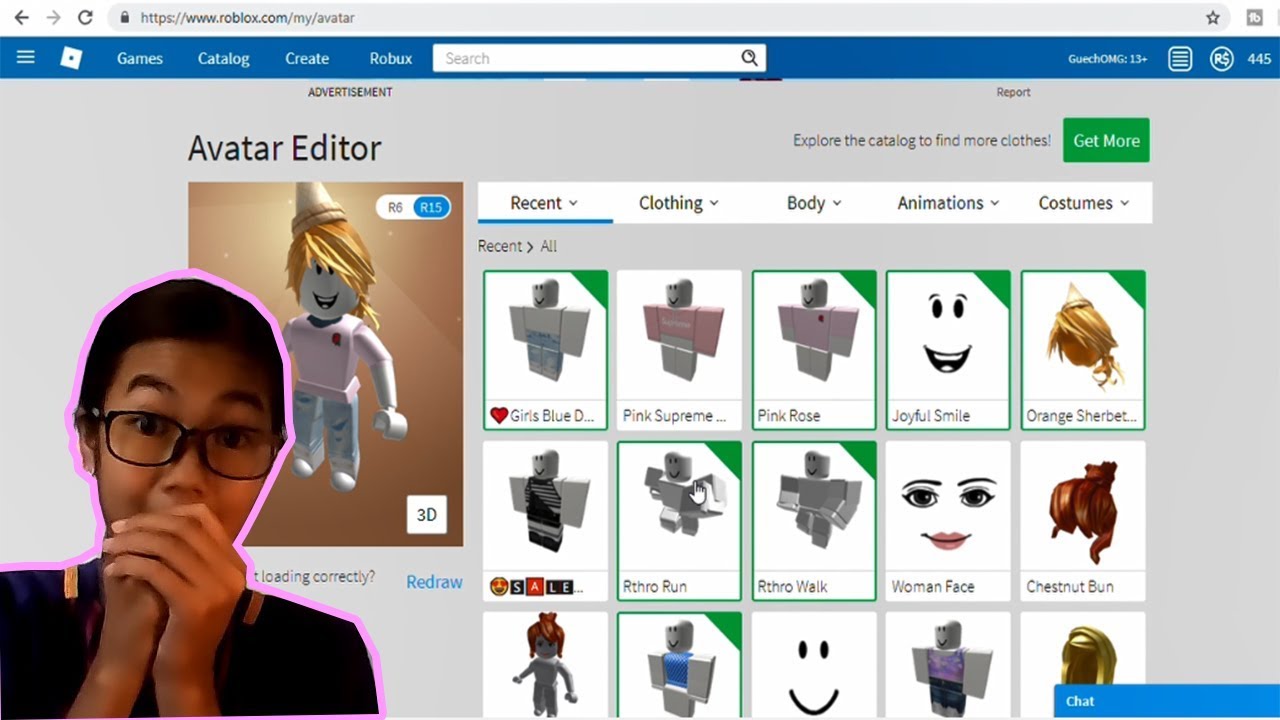Click the Report advertisement link
Image resolution: width=1280 pixels, height=720 pixels.
point(1013,92)
